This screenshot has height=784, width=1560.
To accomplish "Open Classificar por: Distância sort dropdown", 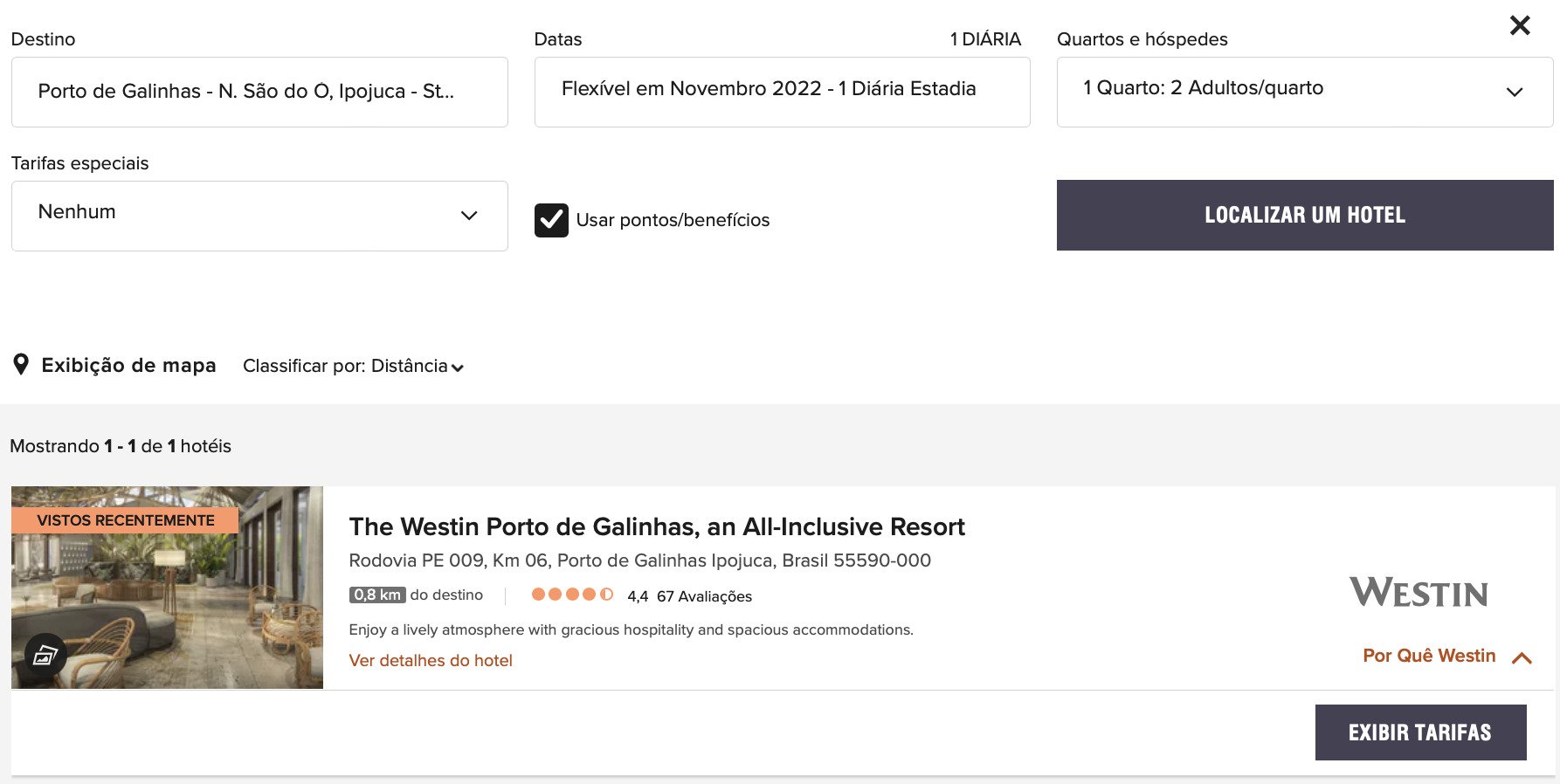I will pyautogui.click(x=354, y=366).
